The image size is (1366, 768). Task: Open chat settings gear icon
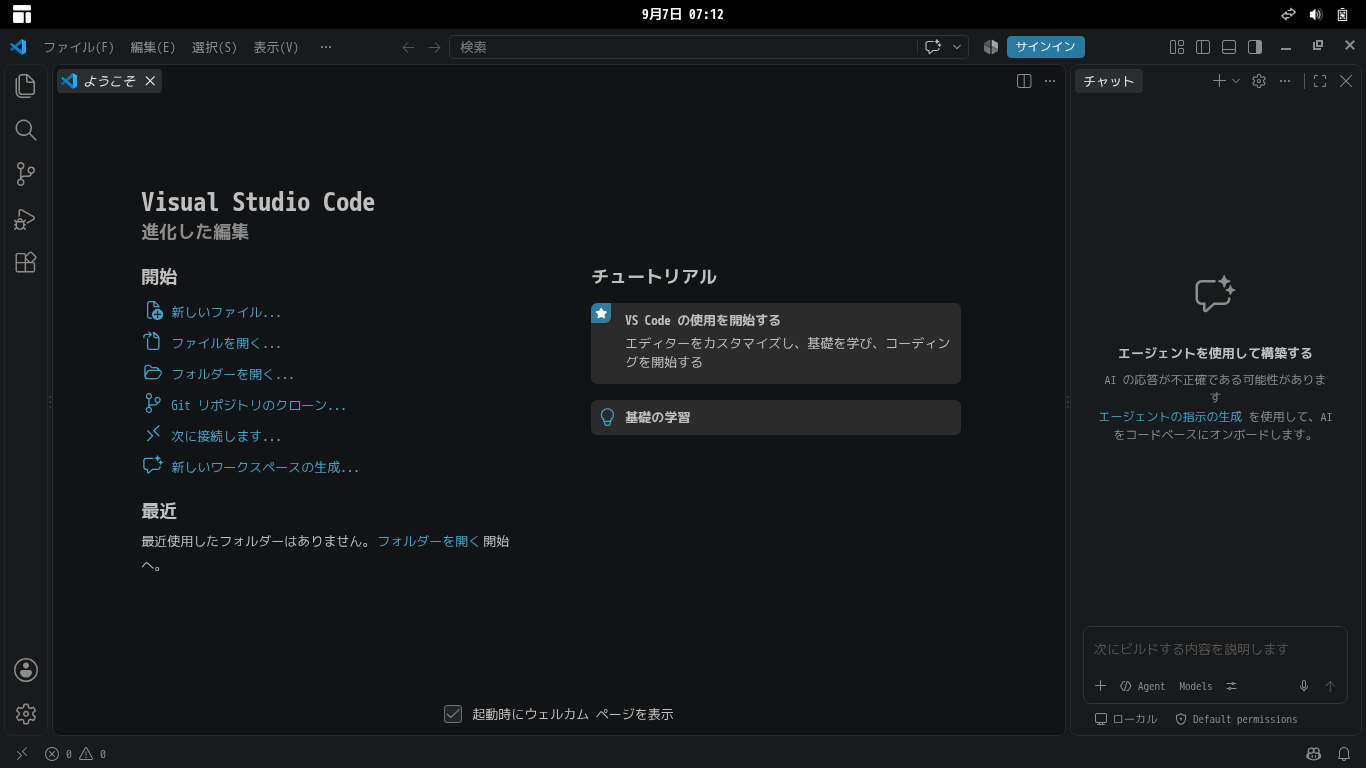[x=1259, y=81]
